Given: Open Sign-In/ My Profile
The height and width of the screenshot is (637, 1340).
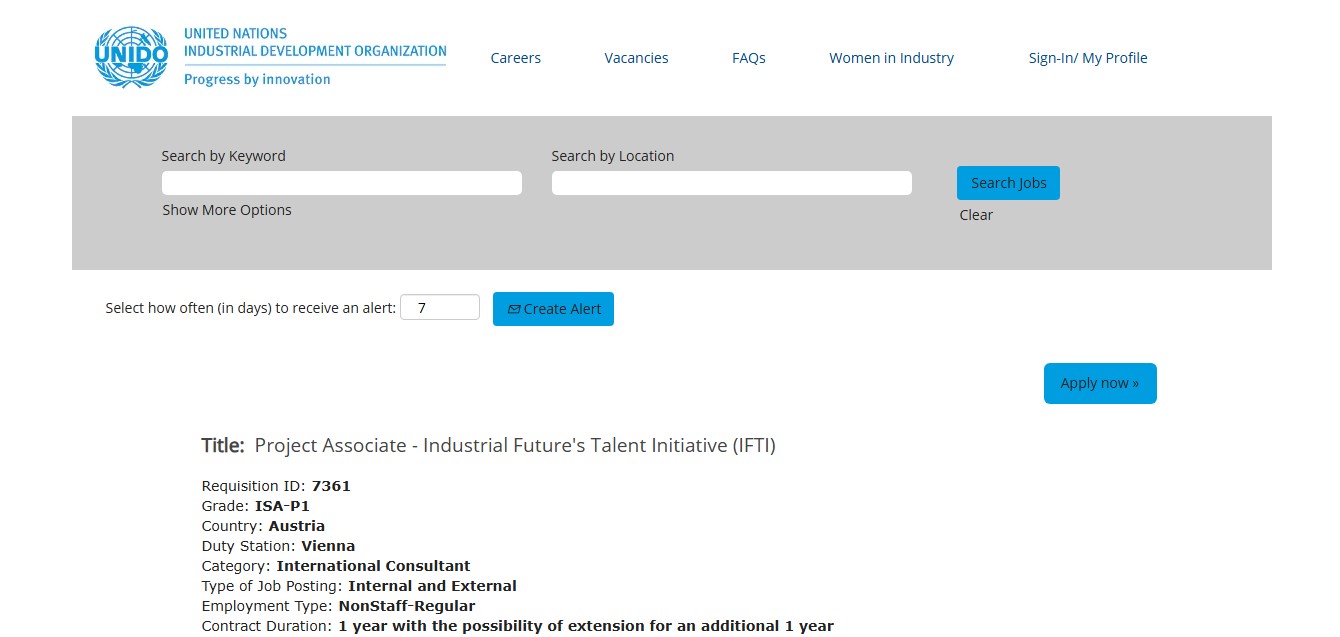Looking at the screenshot, I should (1087, 58).
